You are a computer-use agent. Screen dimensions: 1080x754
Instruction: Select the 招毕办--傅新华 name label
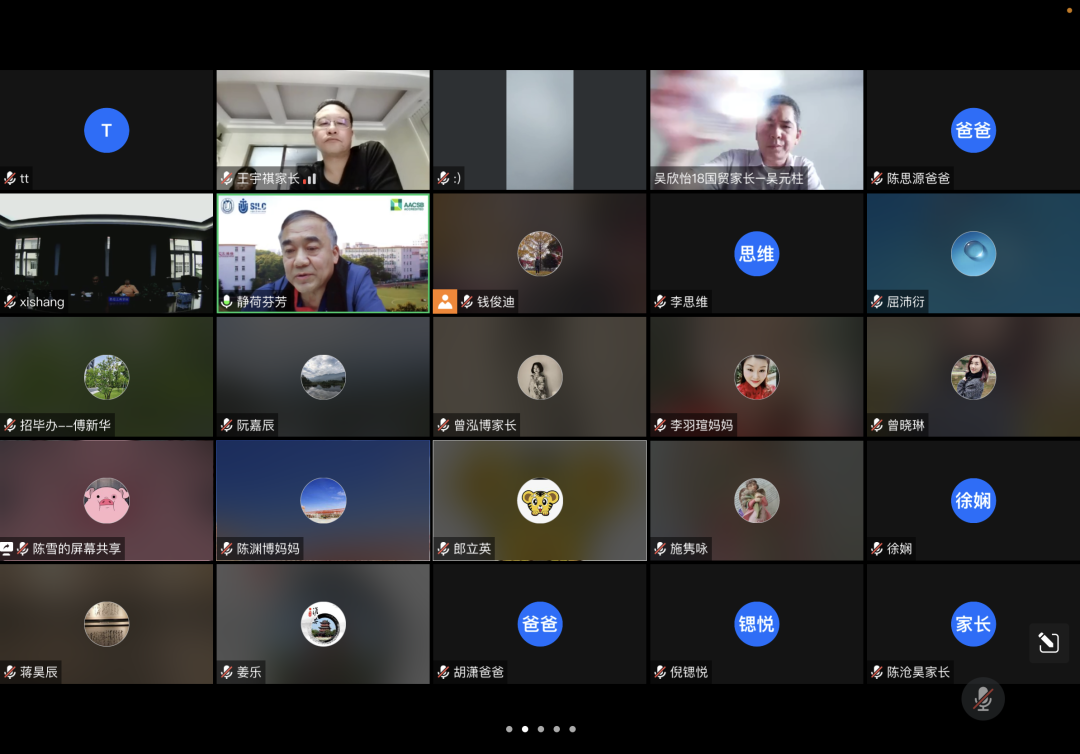[65, 425]
